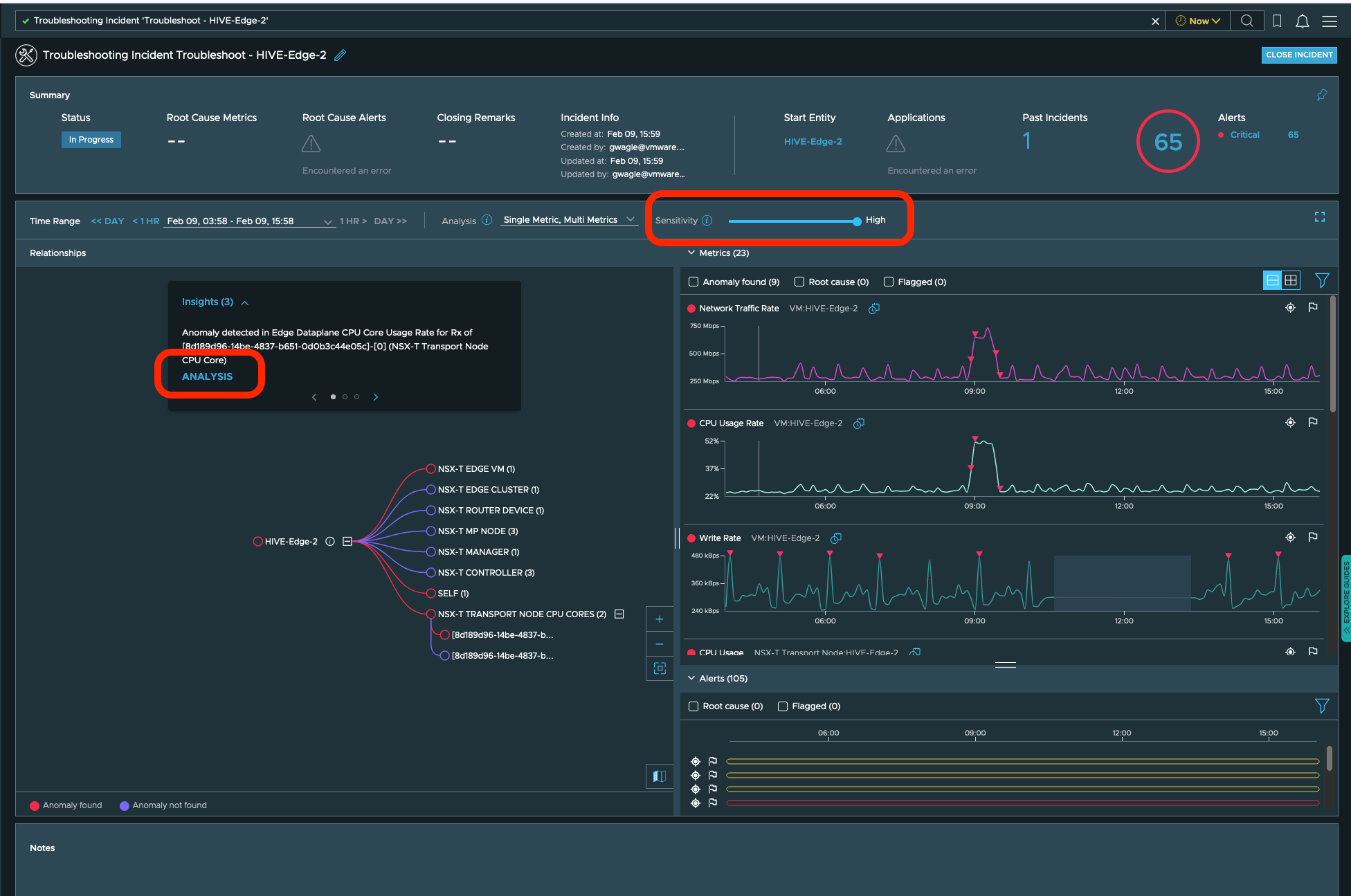Click the CLOSE INCIDENT button
The width and height of the screenshot is (1351, 896).
[1299, 55]
